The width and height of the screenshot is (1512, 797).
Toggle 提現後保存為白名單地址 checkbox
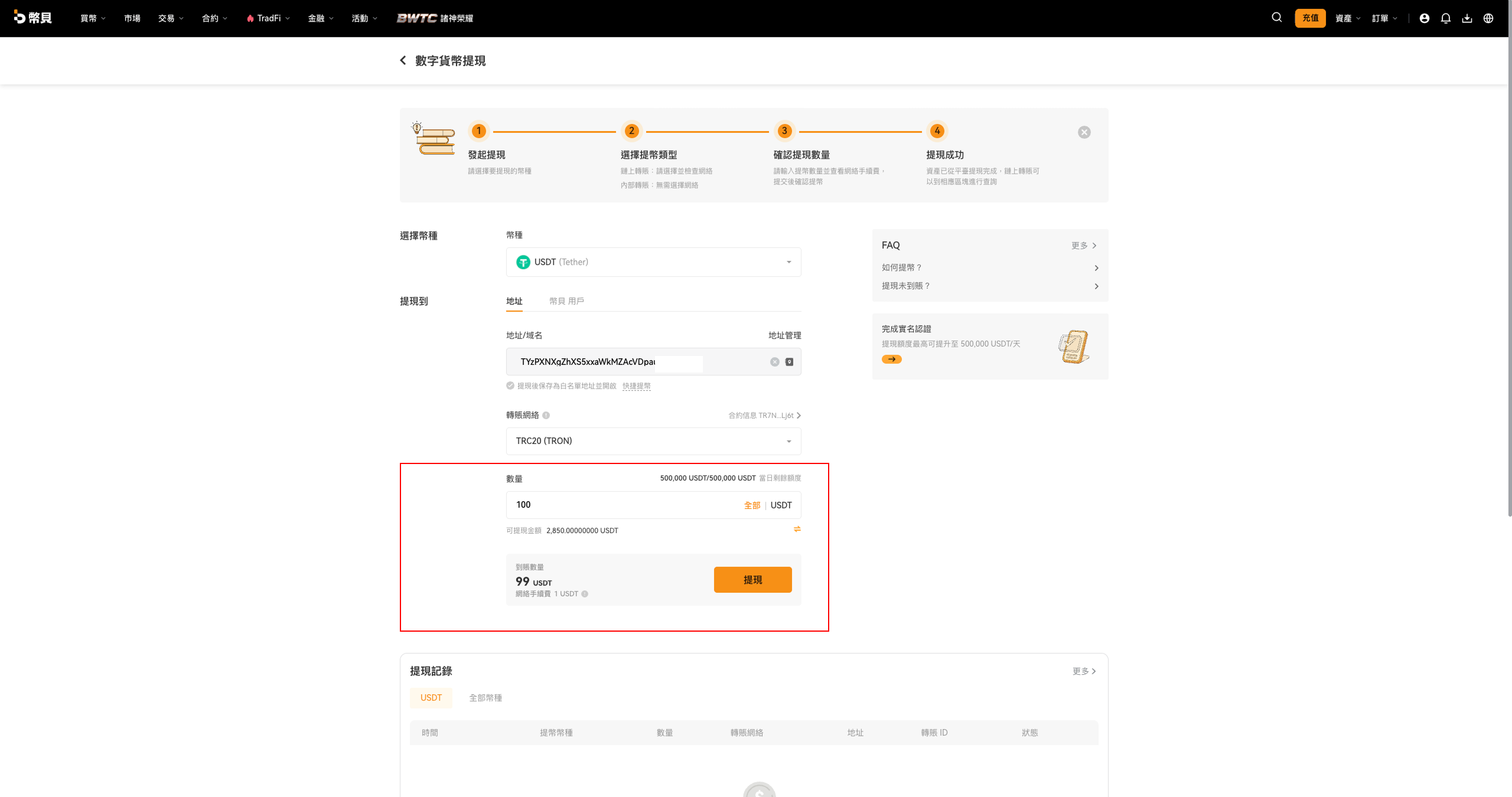click(x=510, y=386)
